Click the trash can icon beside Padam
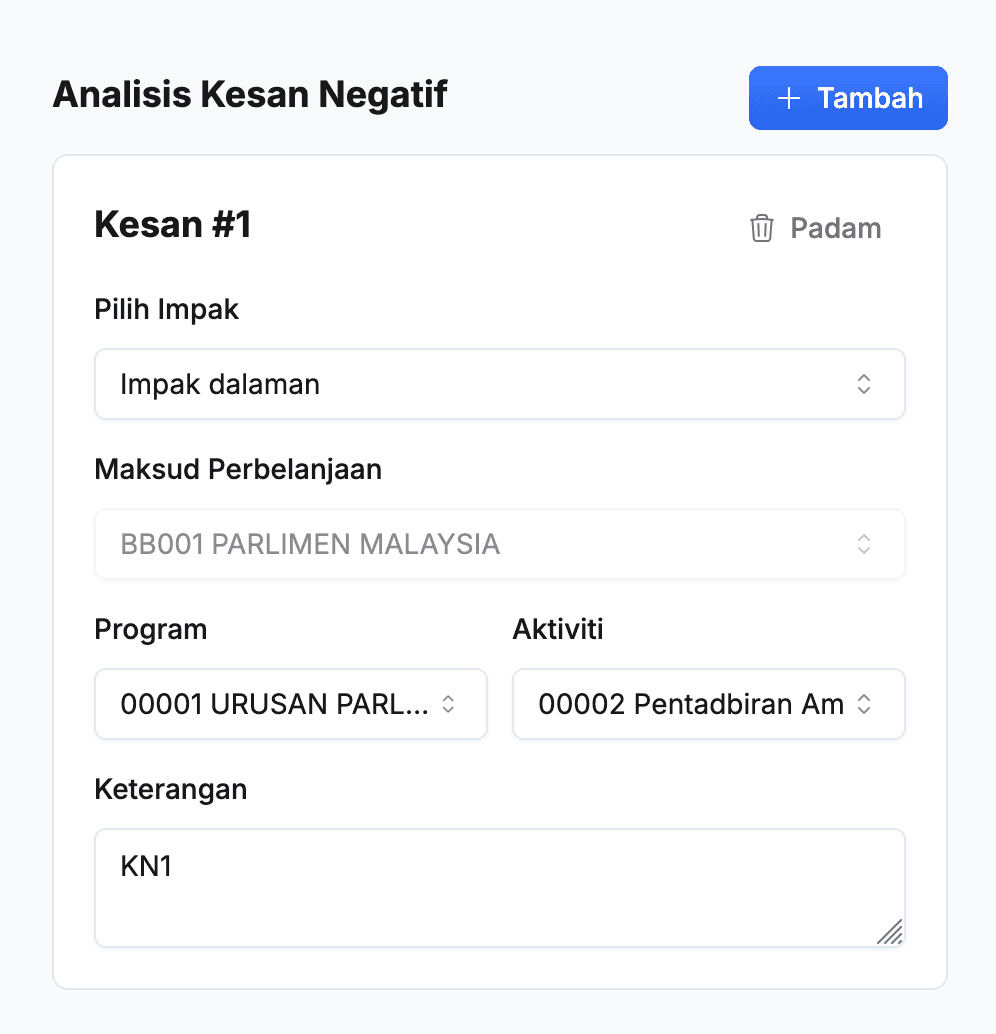The image size is (996, 1034). pyautogui.click(x=762, y=228)
